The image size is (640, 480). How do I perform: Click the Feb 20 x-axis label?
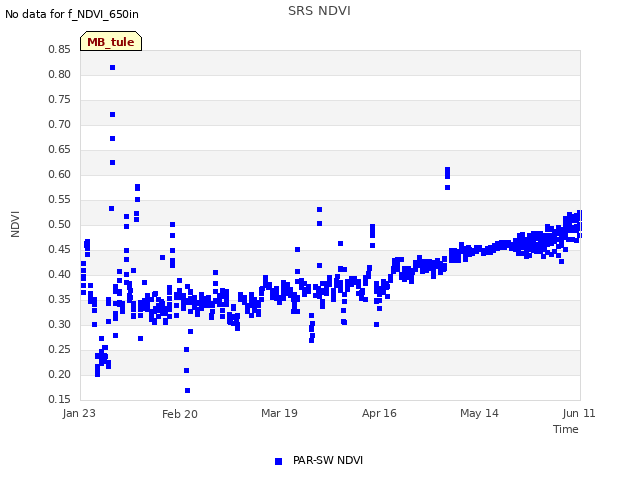180,414
